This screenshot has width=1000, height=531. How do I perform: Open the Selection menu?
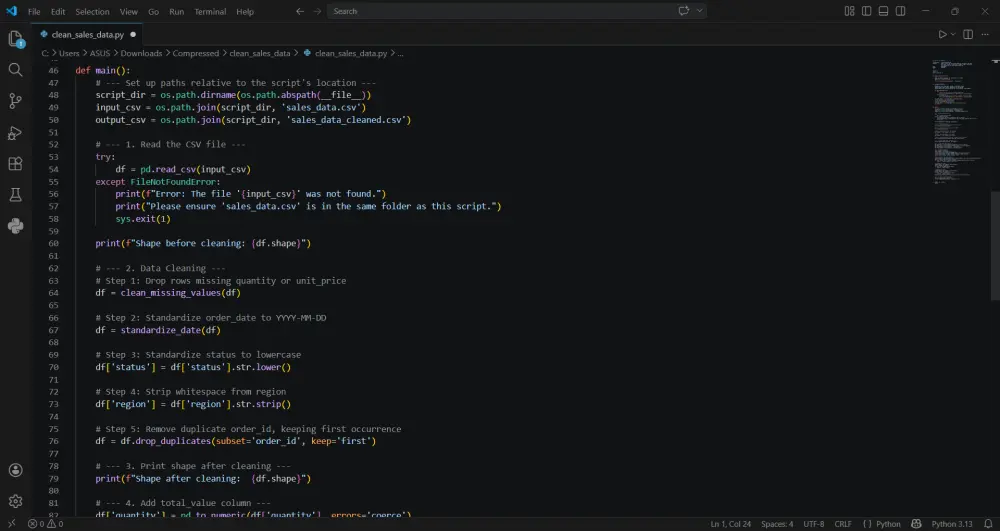pos(92,11)
